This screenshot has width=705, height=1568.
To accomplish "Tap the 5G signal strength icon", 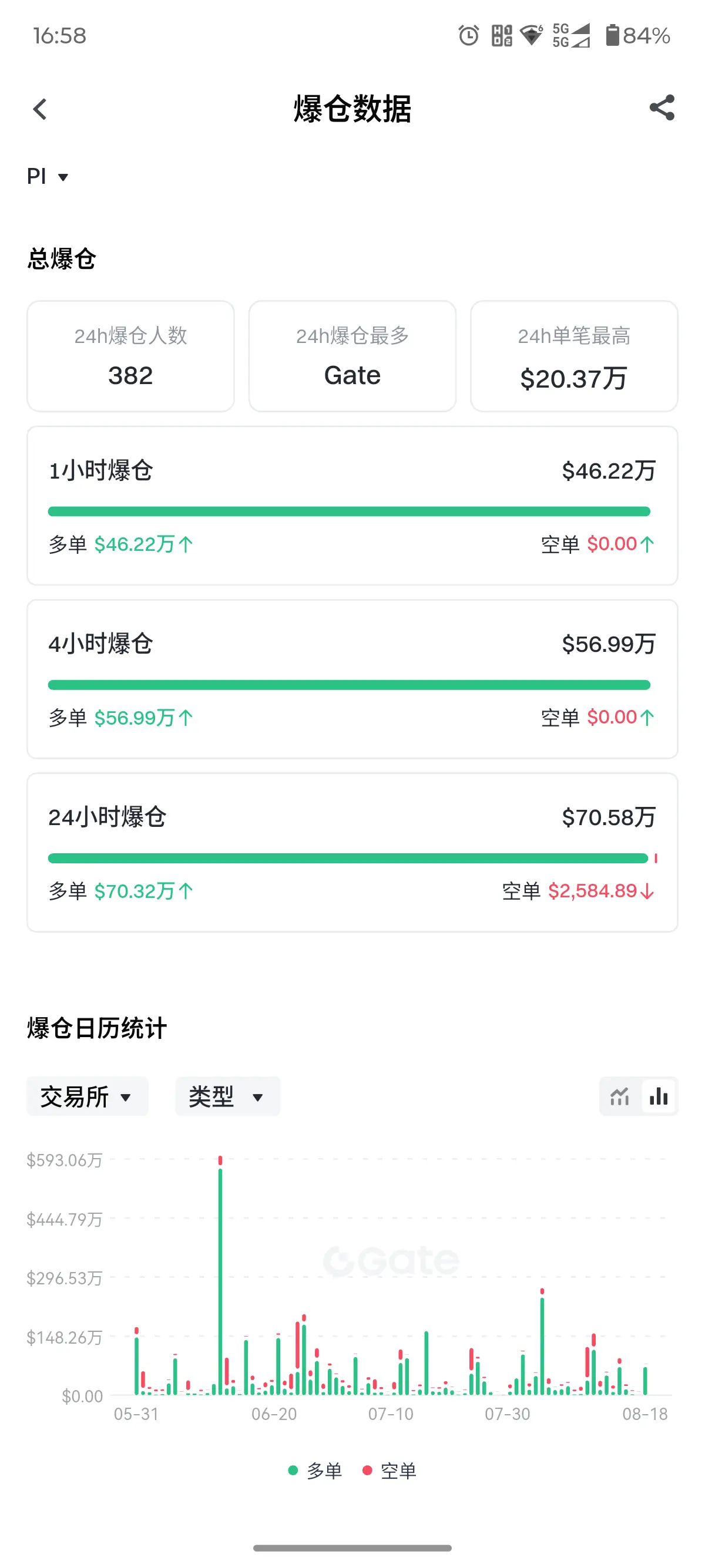I will [571, 35].
